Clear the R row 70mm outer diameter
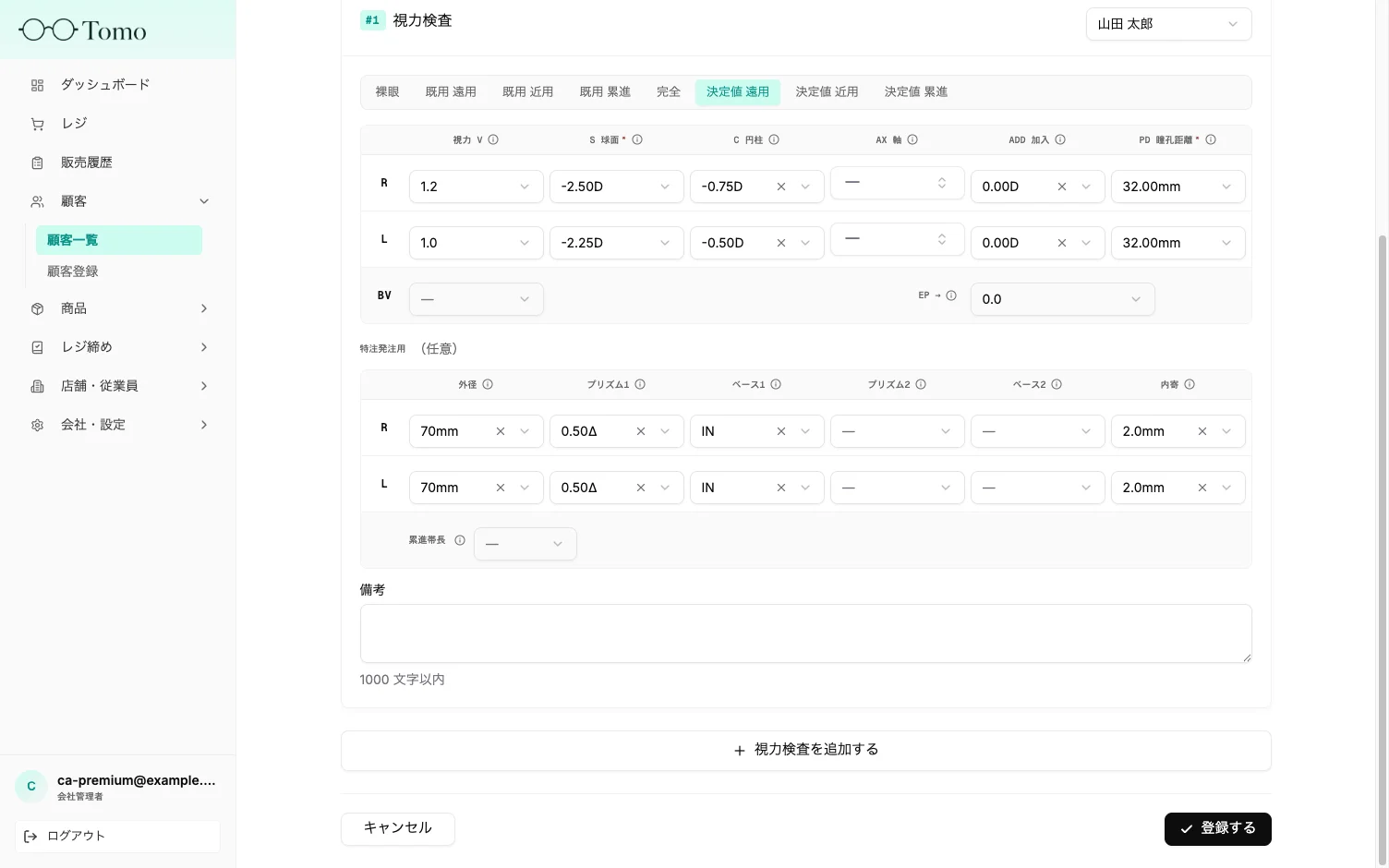1389x868 pixels. pyautogui.click(x=501, y=431)
